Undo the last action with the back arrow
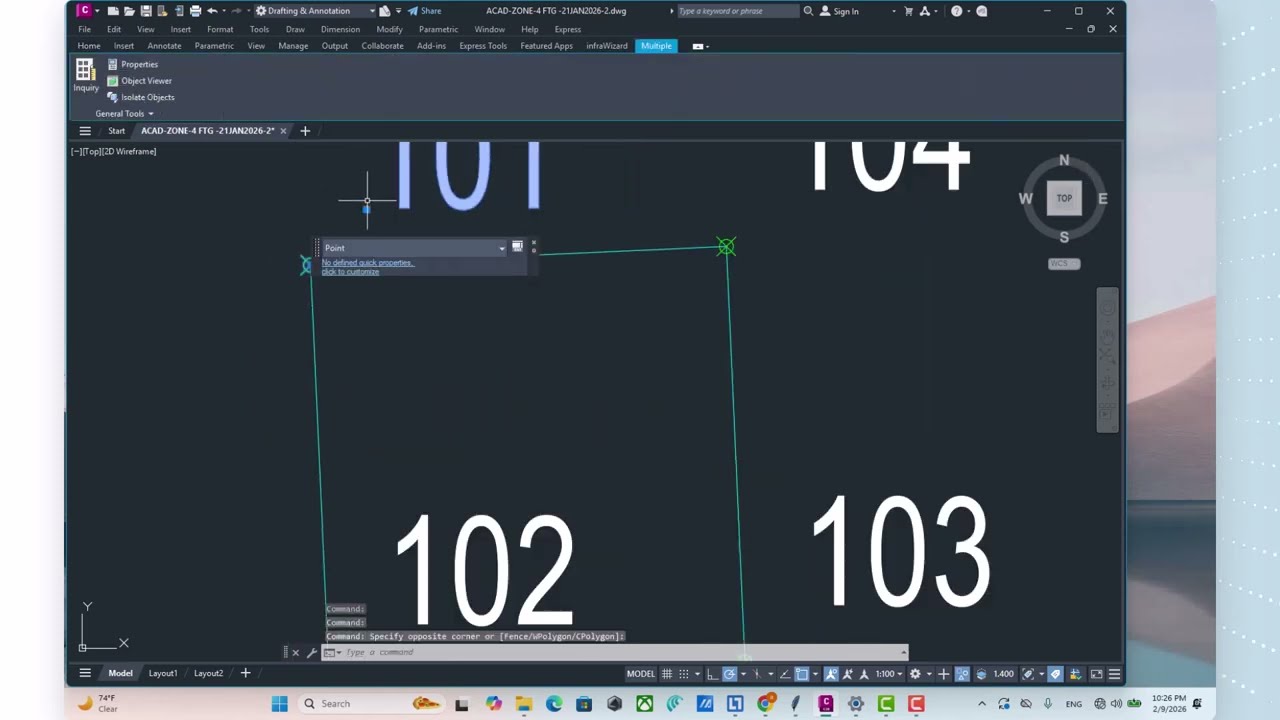 click(x=212, y=11)
